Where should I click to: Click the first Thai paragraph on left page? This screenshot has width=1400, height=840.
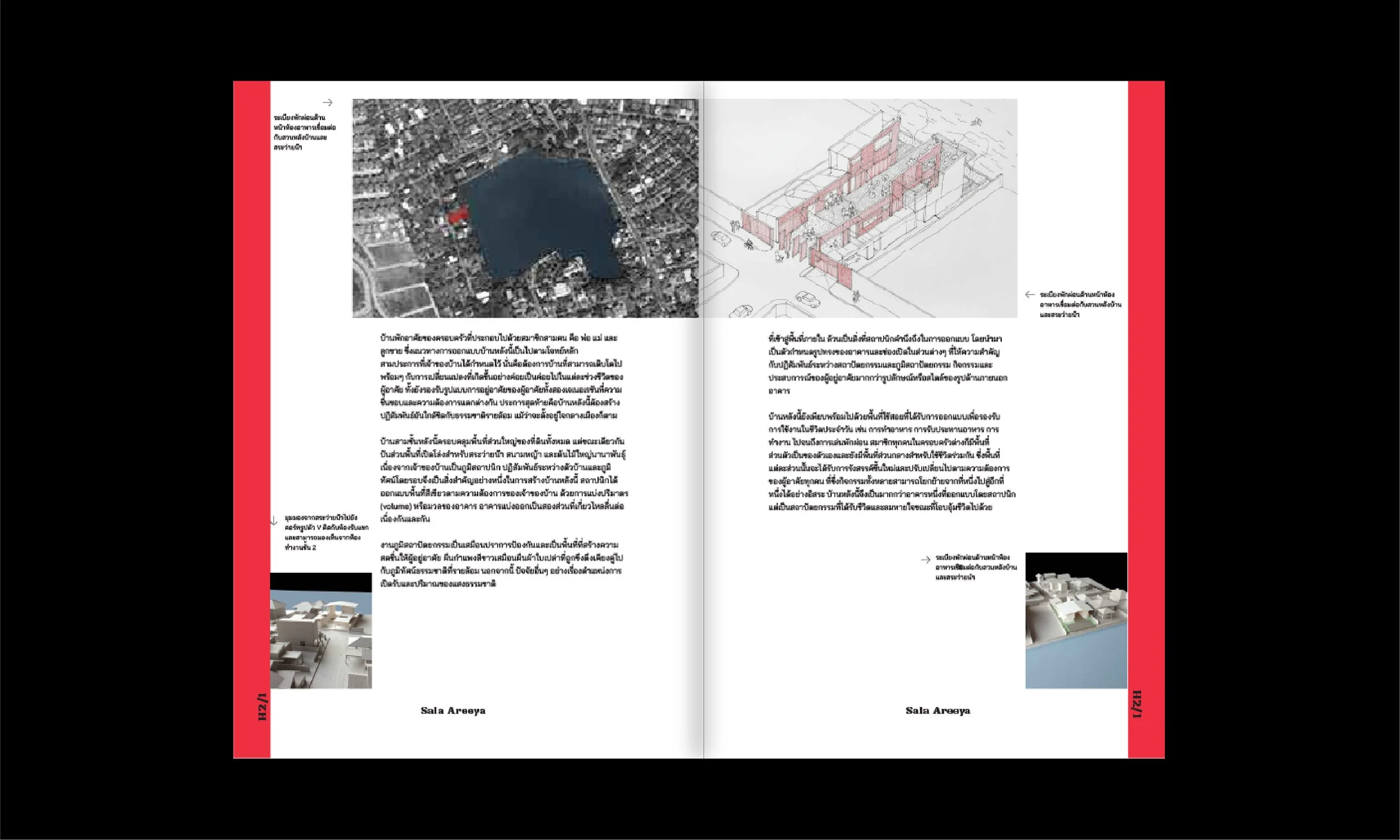[x=501, y=376]
